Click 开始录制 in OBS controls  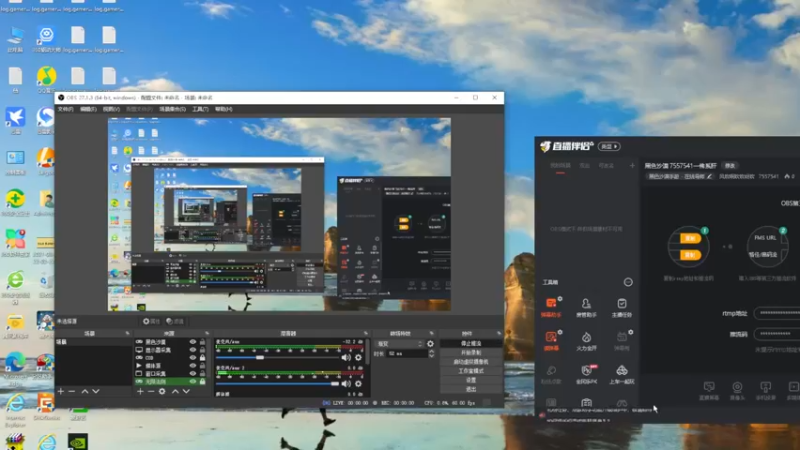pyautogui.click(x=470, y=353)
